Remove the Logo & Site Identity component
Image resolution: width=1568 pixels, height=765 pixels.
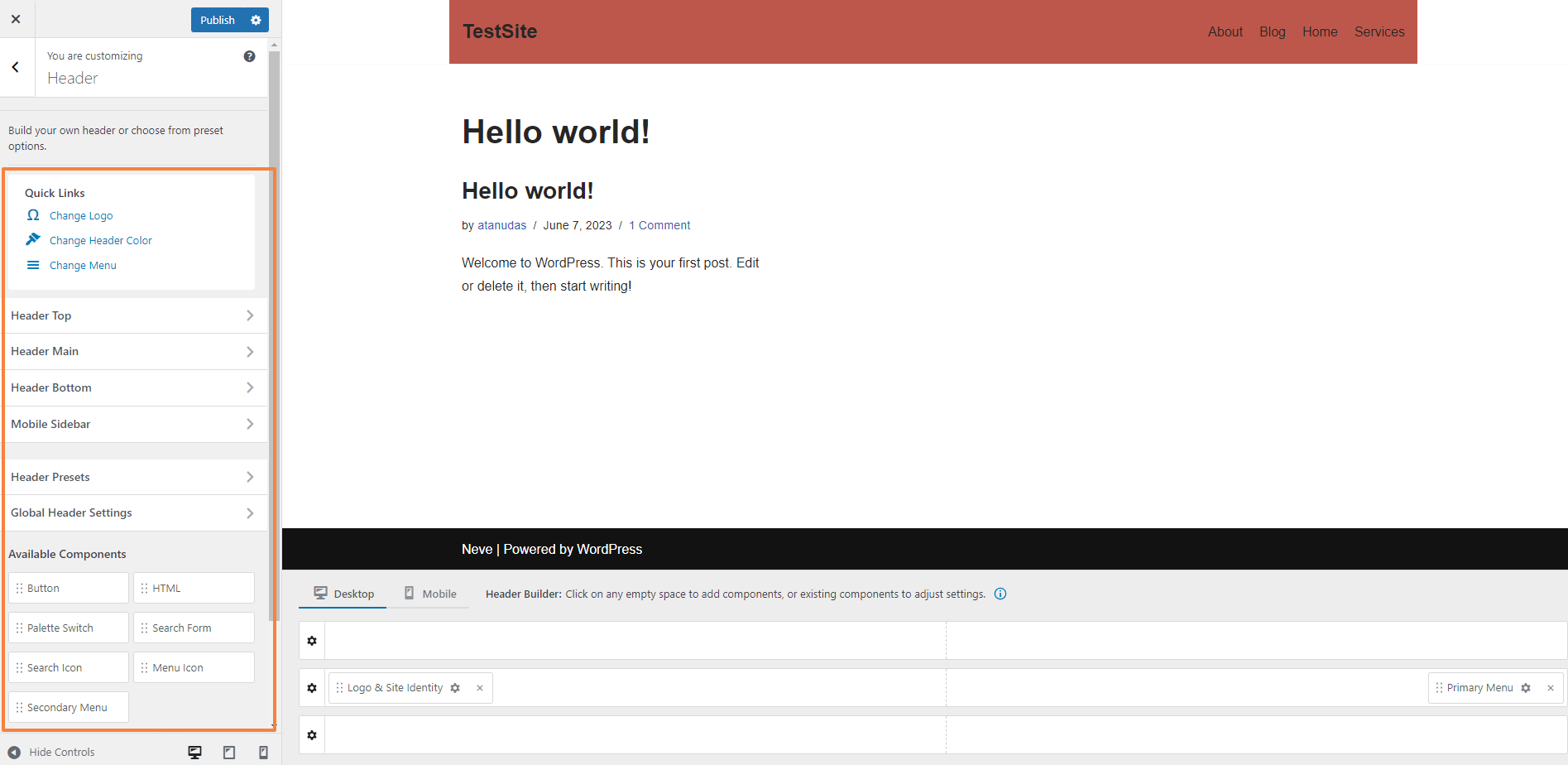pos(480,688)
